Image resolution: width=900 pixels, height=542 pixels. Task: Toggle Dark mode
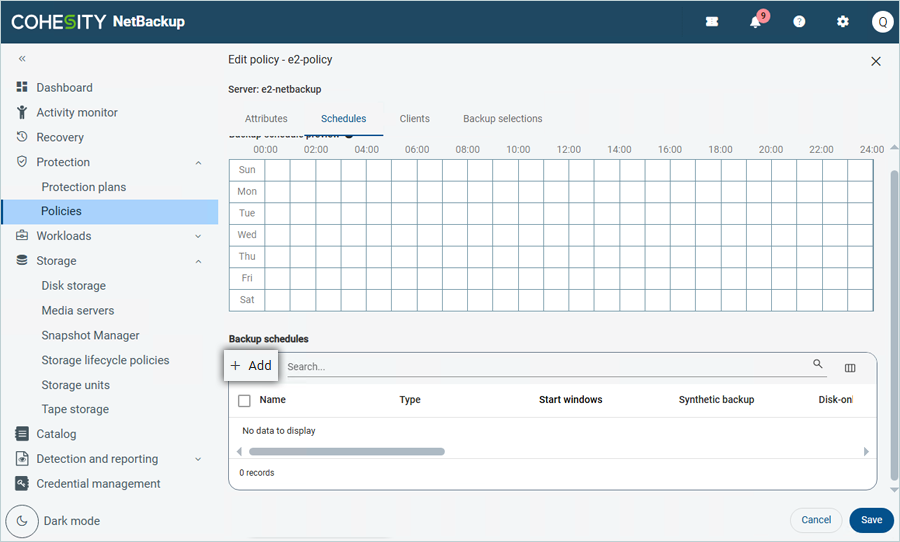point(22,521)
